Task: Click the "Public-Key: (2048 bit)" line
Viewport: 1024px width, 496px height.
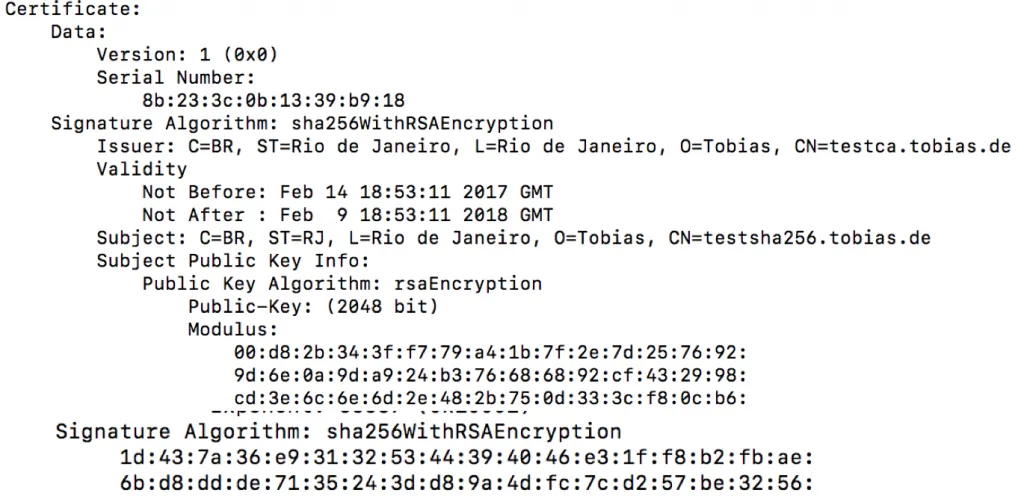Action: tap(313, 306)
